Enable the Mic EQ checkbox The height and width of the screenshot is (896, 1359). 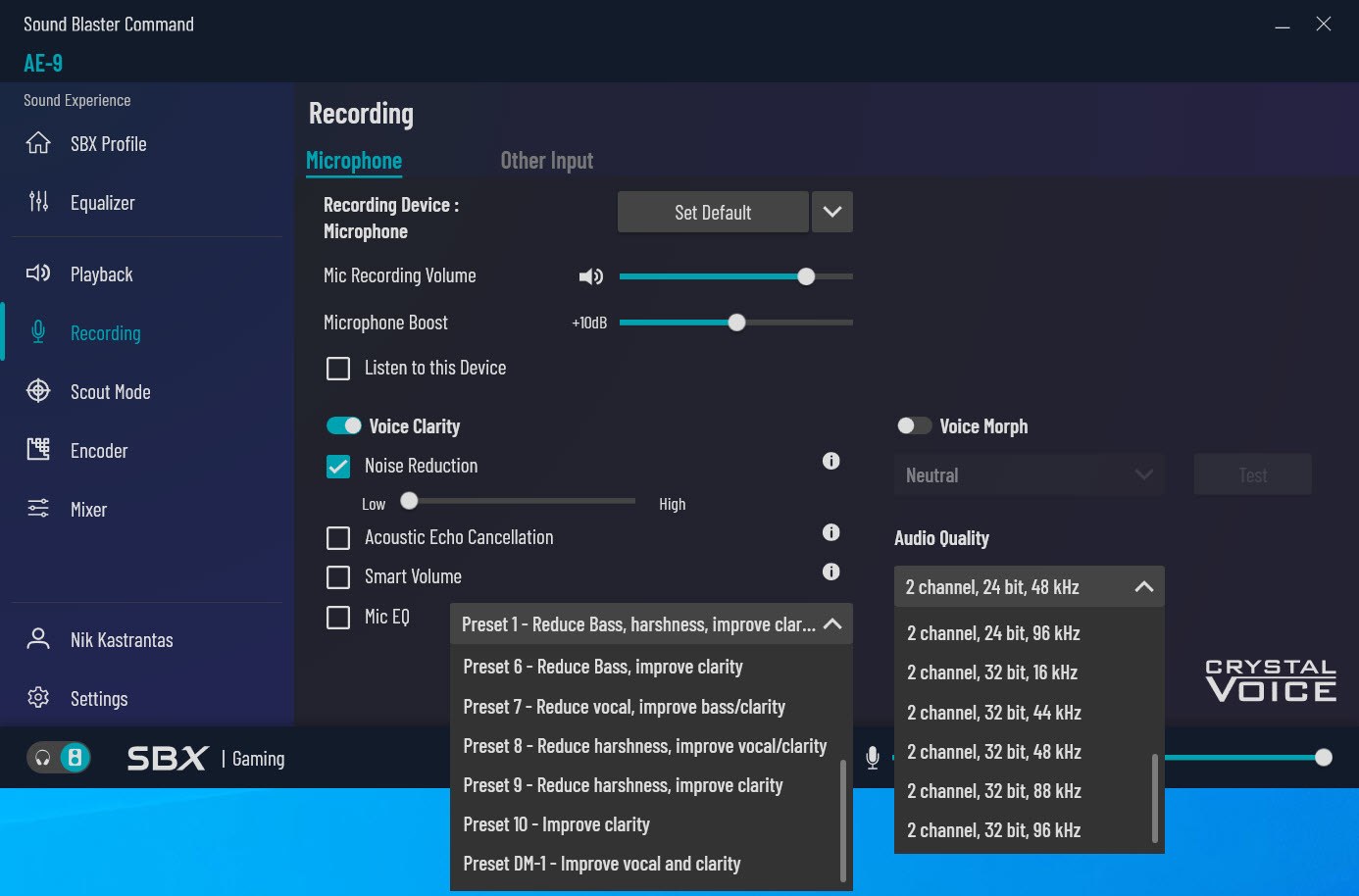338,618
